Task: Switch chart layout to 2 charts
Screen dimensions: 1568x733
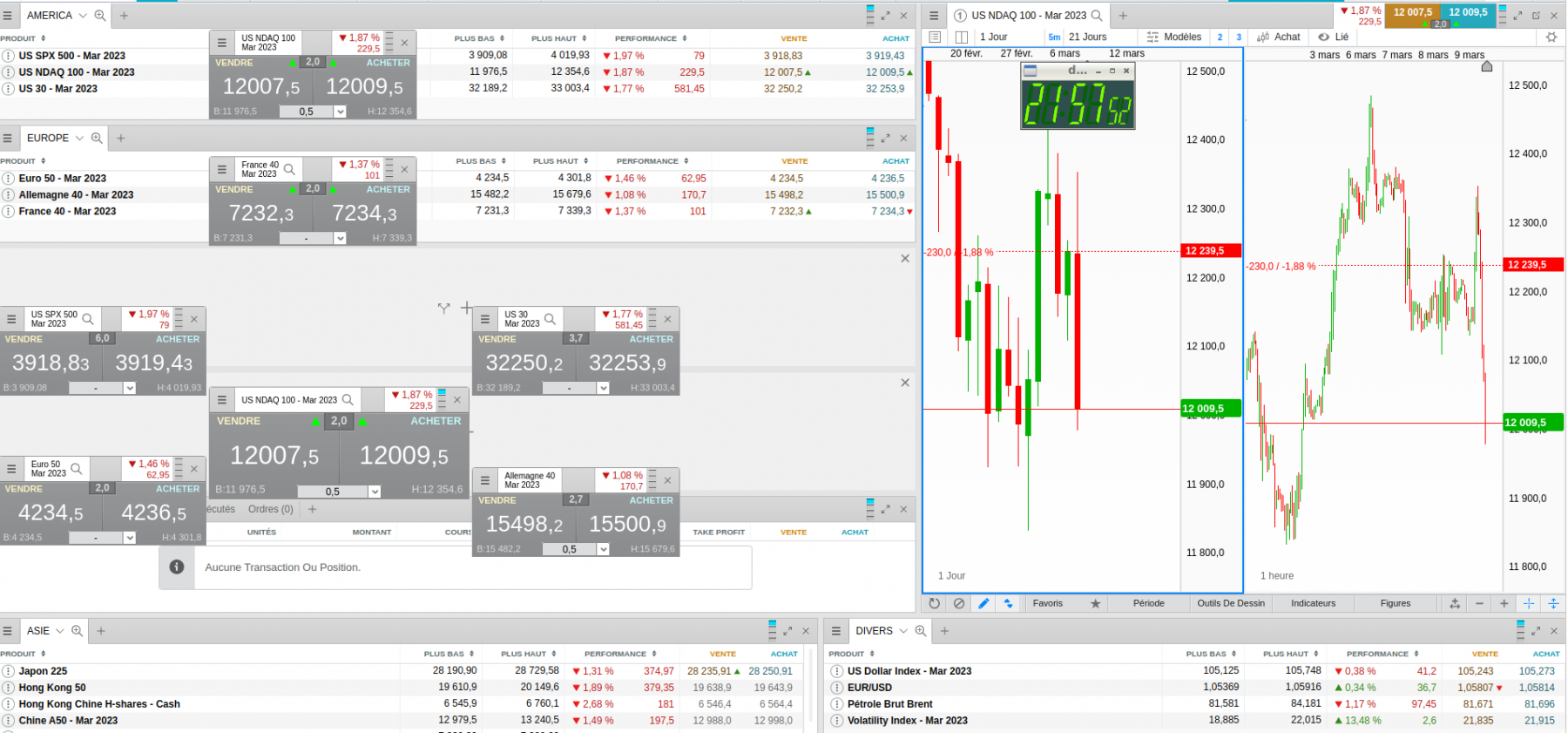Action: click(1220, 37)
